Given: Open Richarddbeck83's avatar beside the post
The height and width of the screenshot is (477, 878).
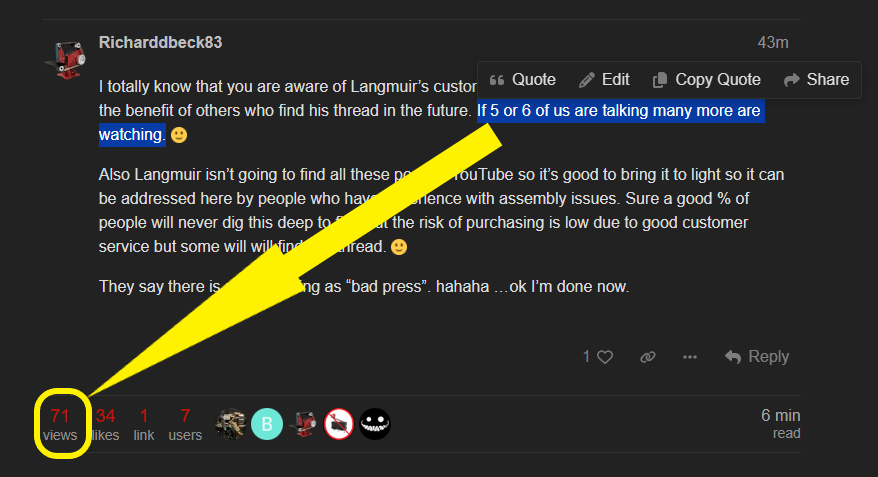Looking at the screenshot, I should [x=66, y=59].
